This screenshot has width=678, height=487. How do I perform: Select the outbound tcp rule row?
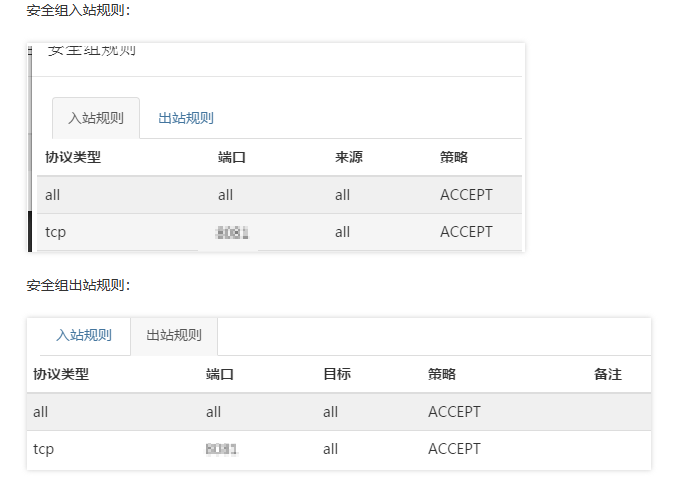339,449
